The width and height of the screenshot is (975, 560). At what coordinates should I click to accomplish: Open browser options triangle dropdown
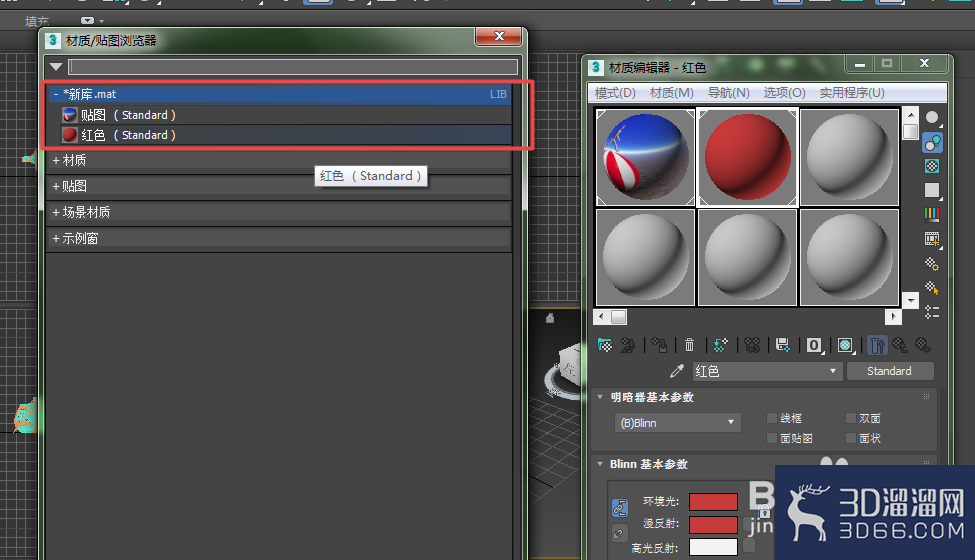[56, 67]
